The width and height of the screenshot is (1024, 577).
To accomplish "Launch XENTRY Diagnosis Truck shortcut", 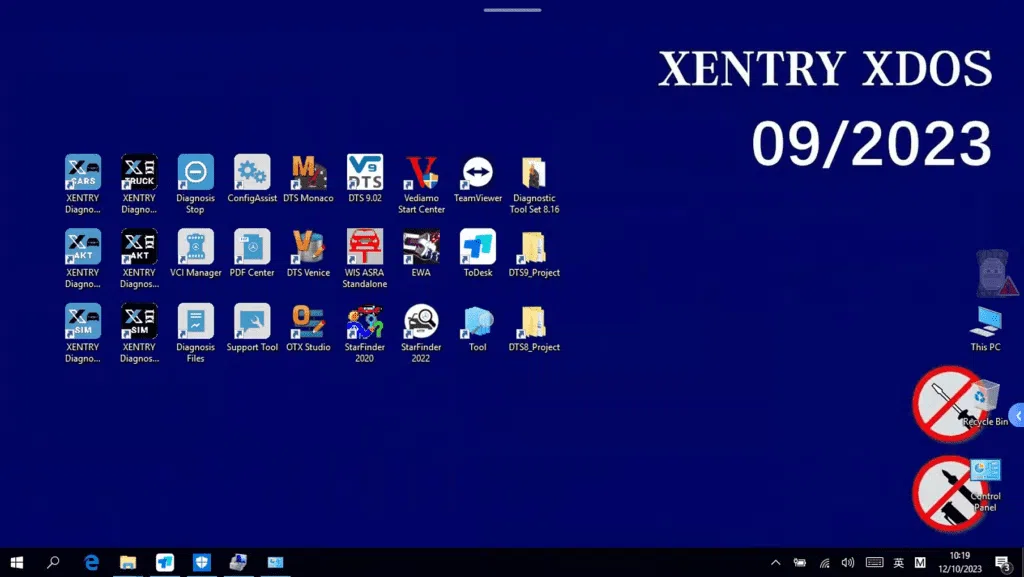I will point(139,173).
